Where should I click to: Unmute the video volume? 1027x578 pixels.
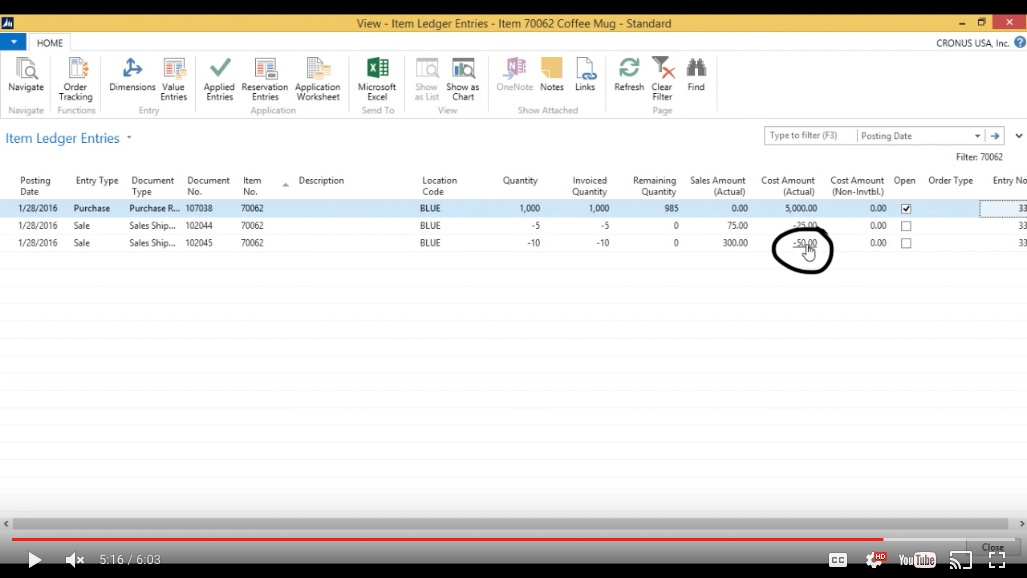[x=75, y=560]
